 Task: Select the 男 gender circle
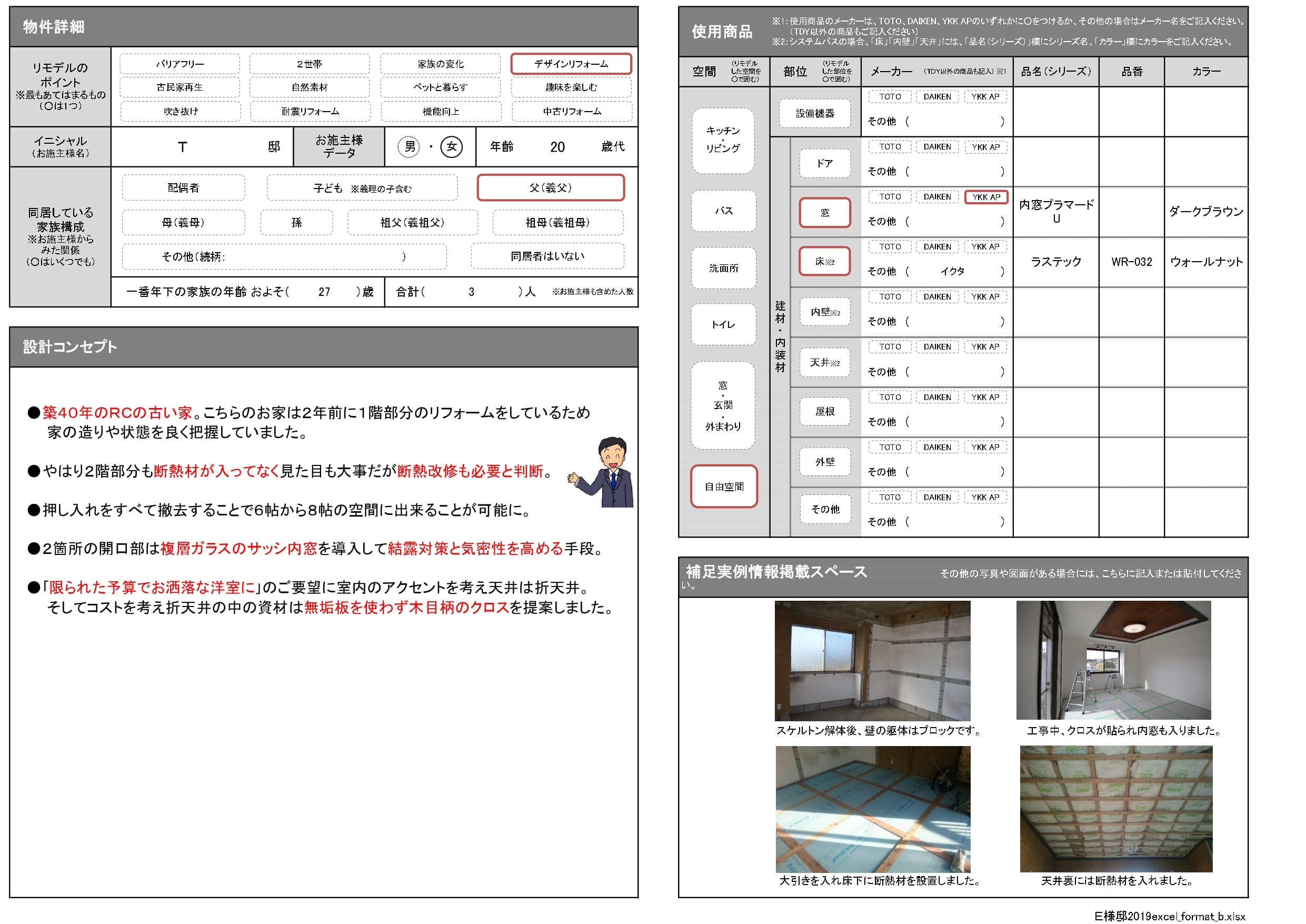pos(408,147)
